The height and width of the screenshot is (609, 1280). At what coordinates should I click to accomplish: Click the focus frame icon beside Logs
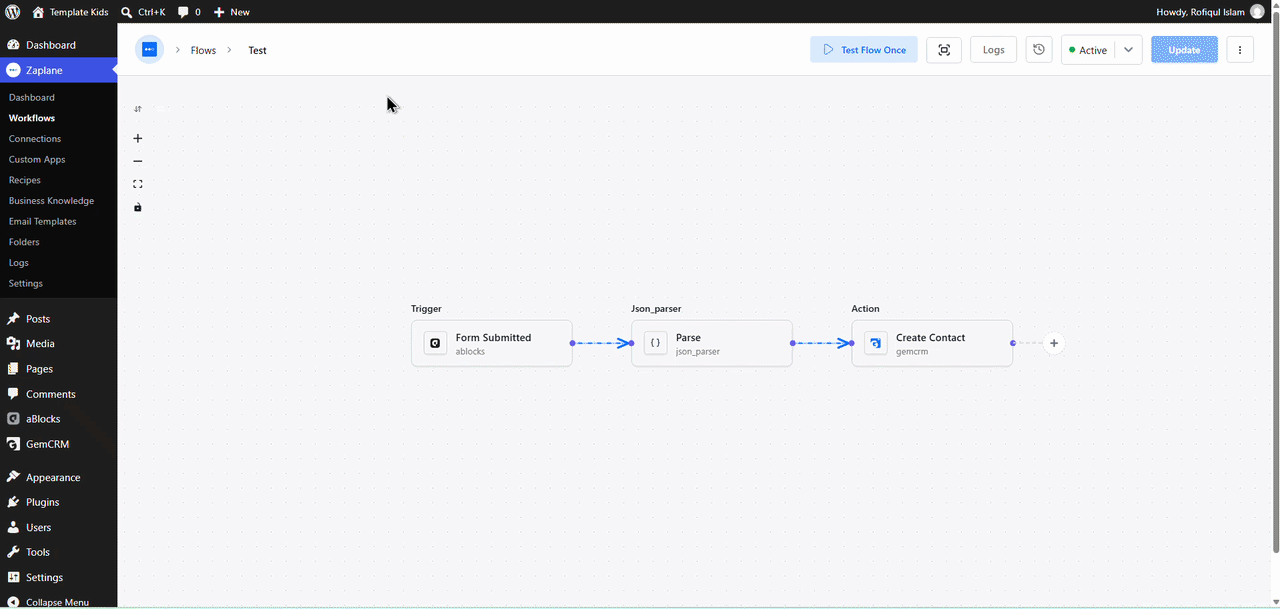944,50
